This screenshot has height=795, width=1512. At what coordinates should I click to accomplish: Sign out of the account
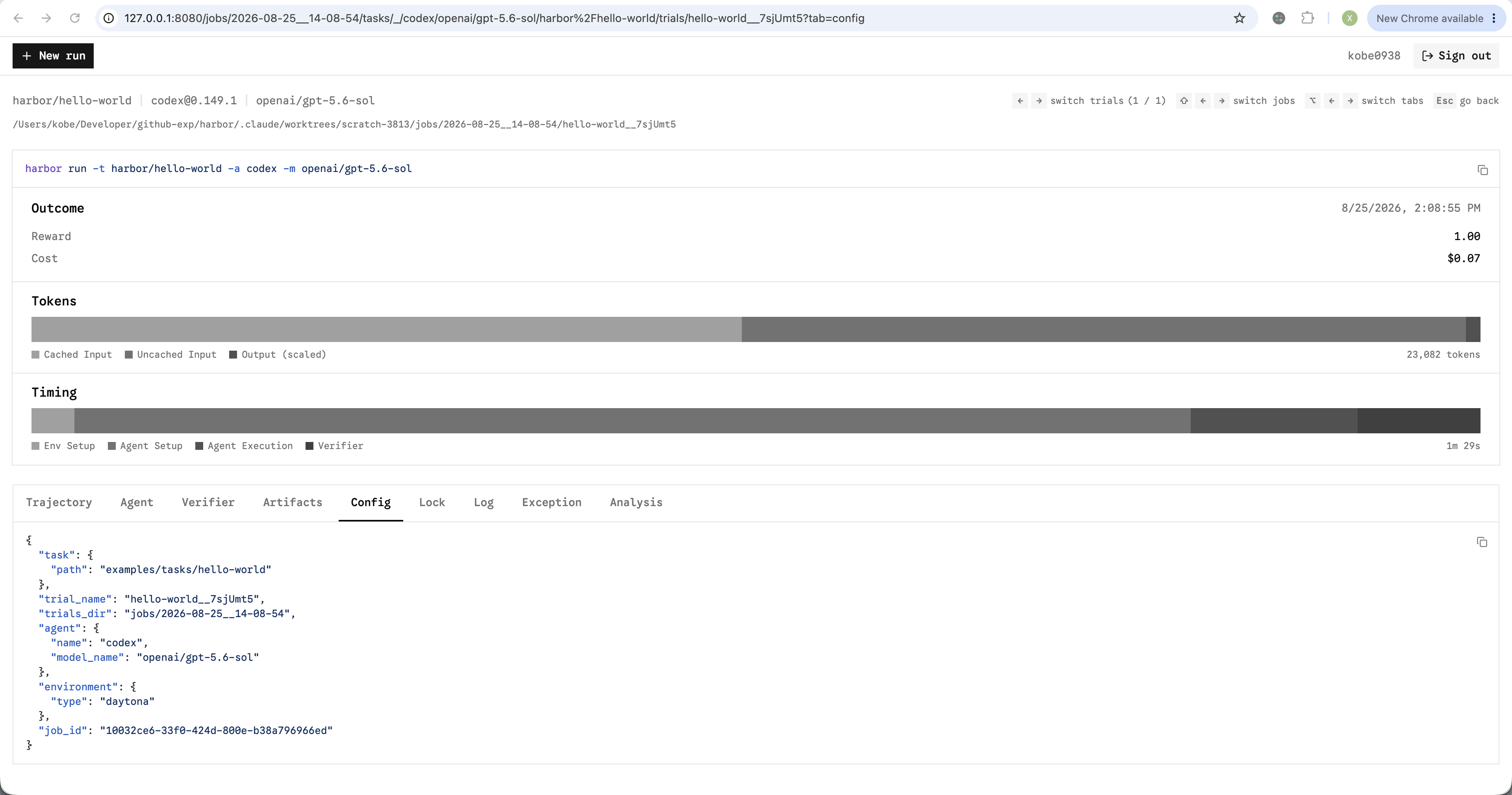tap(1456, 56)
